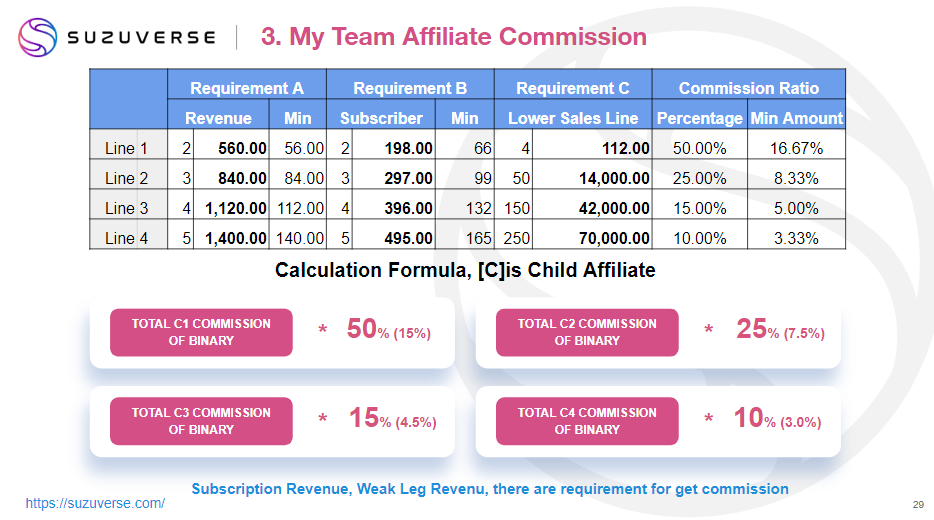Screen dimensions: 934x520
Task: Click the Lower Sales Line column header
Action: click(573, 118)
